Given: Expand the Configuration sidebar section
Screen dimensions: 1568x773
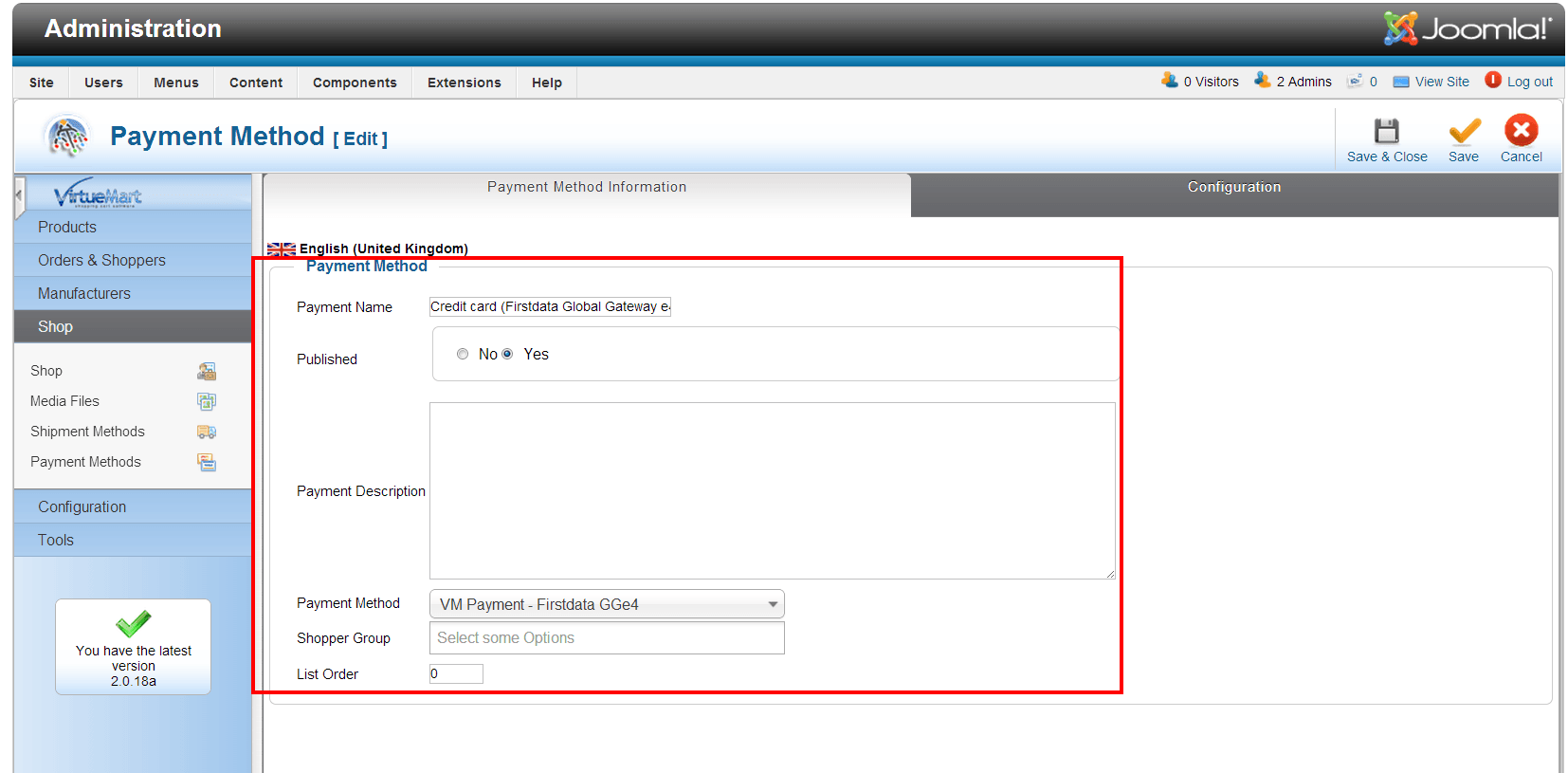Looking at the screenshot, I should [133, 506].
